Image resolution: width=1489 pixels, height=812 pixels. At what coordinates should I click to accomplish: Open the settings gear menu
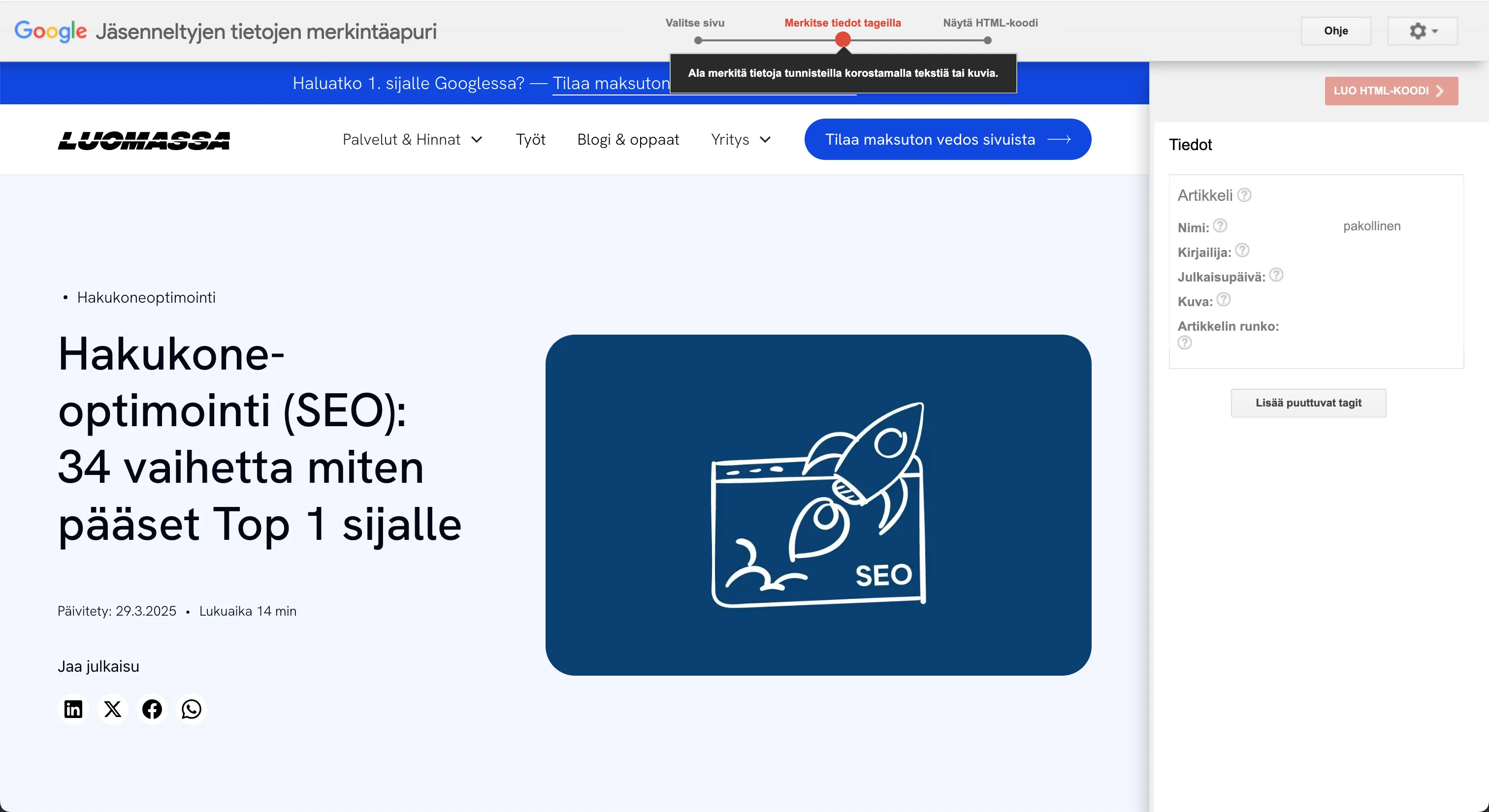pyautogui.click(x=1417, y=31)
